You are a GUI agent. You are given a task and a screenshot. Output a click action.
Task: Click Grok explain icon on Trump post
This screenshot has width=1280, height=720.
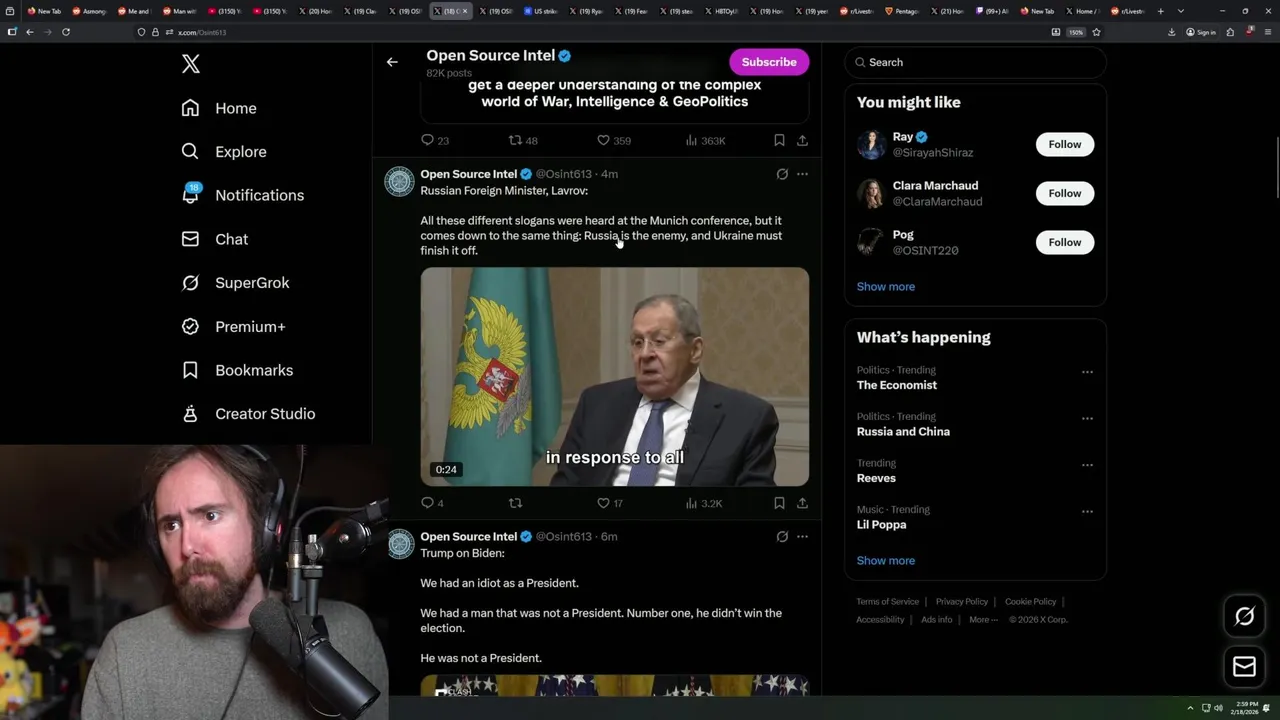pyautogui.click(x=782, y=537)
